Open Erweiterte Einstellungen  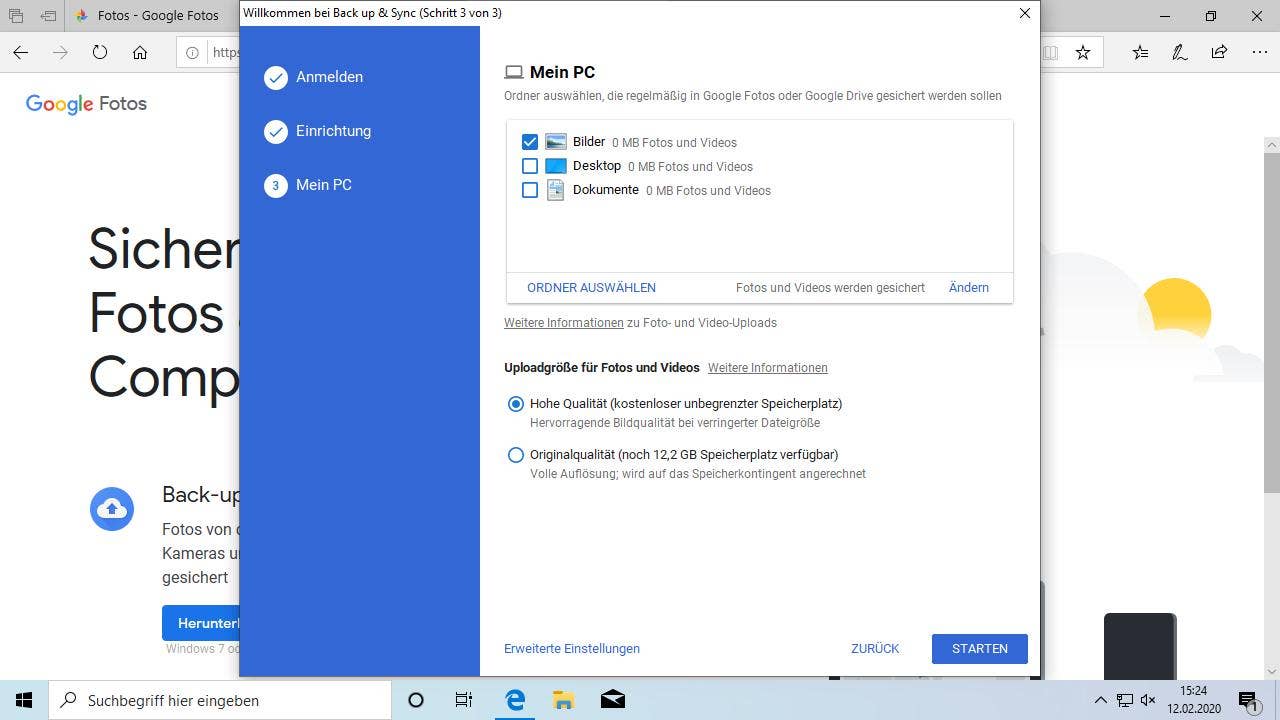(571, 648)
